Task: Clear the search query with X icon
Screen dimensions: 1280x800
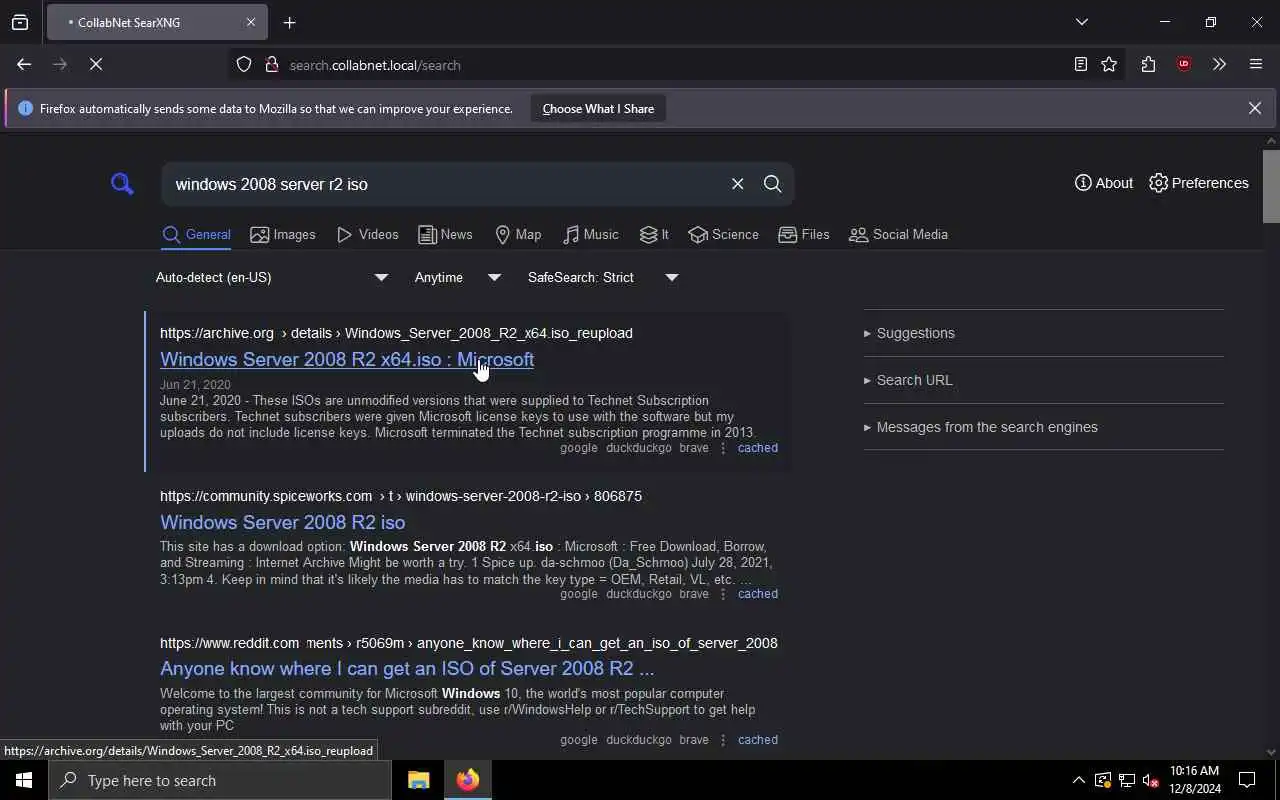Action: coord(737,184)
